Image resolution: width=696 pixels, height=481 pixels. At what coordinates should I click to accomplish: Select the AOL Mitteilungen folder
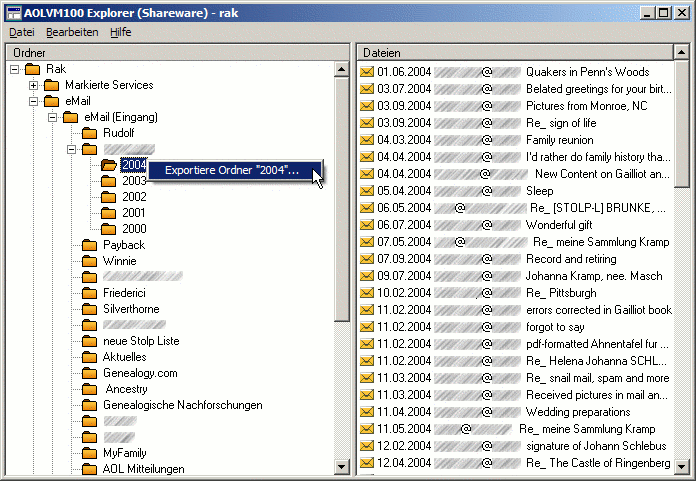click(x=143, y=469)
